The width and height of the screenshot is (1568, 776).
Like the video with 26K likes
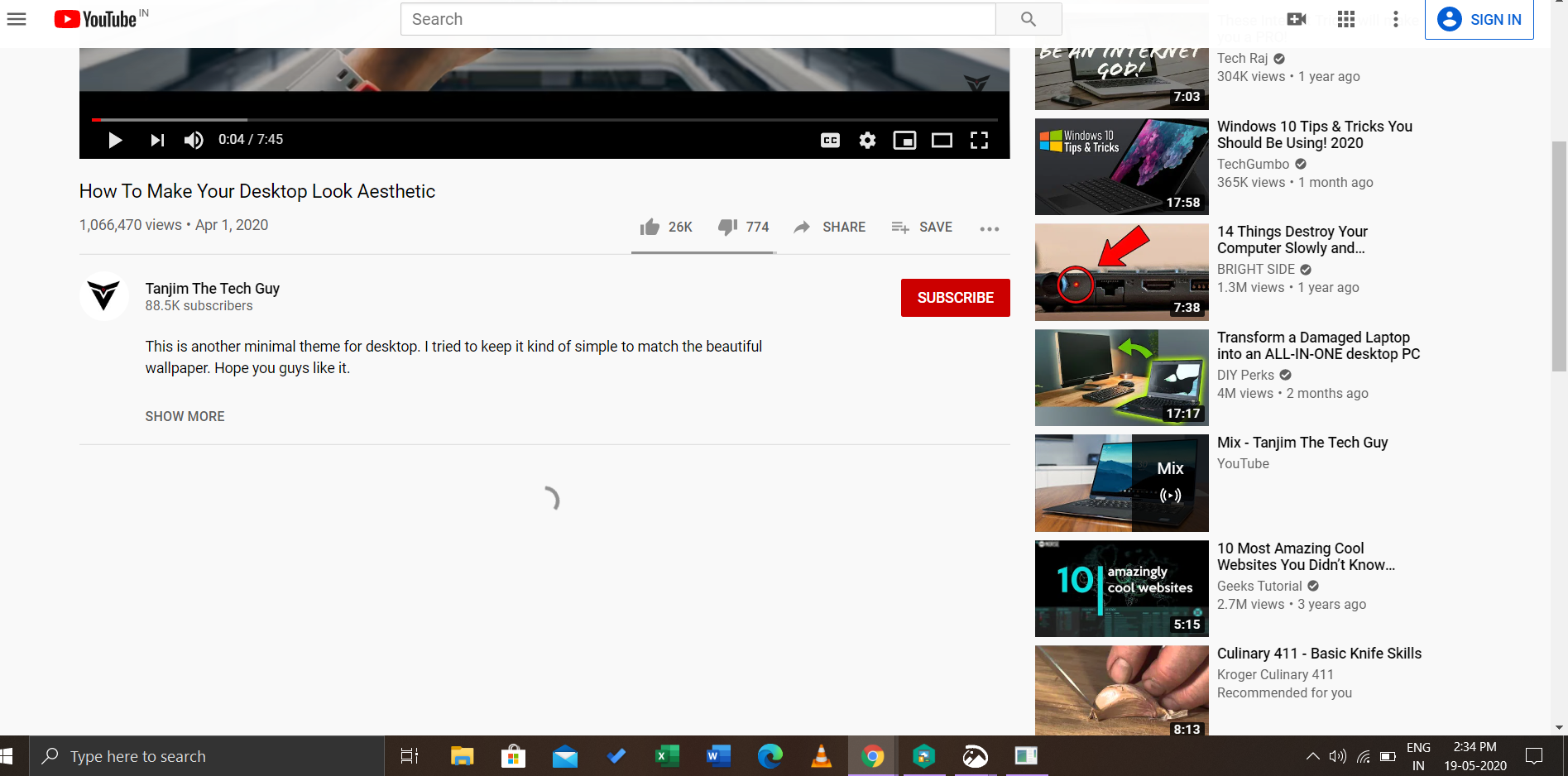(x=666, y=228)
